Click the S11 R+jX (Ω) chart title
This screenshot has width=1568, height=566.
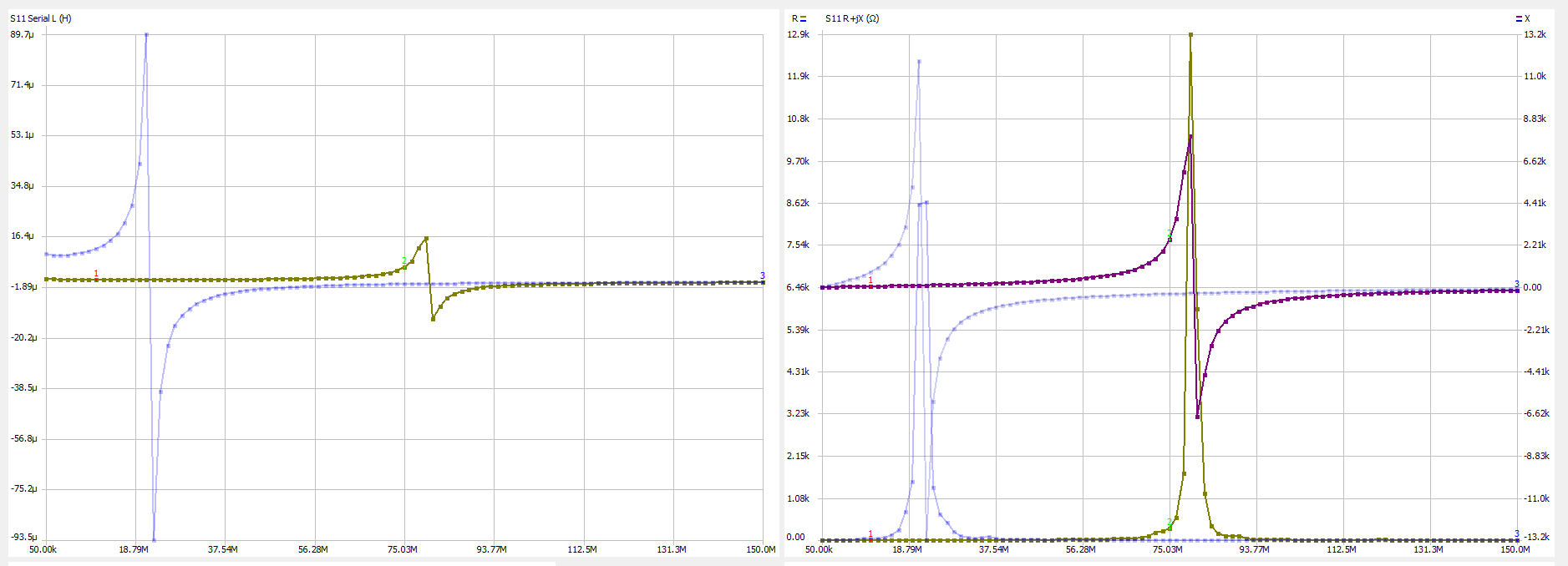pos(851,18)
